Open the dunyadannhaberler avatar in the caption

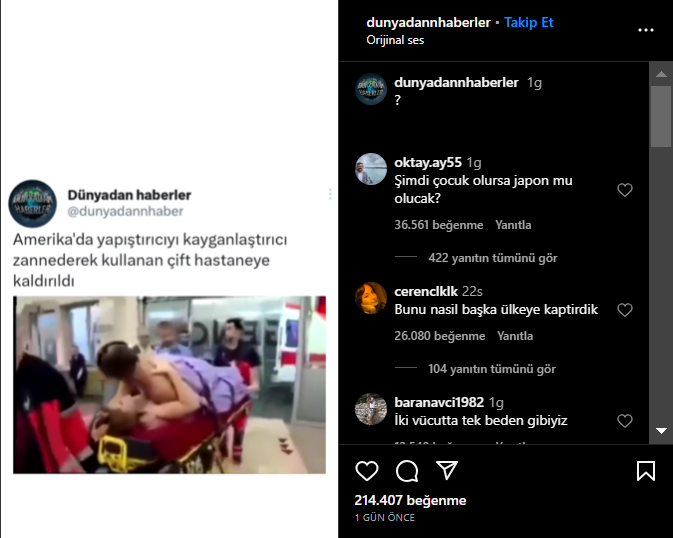click(x=371, y=89)
